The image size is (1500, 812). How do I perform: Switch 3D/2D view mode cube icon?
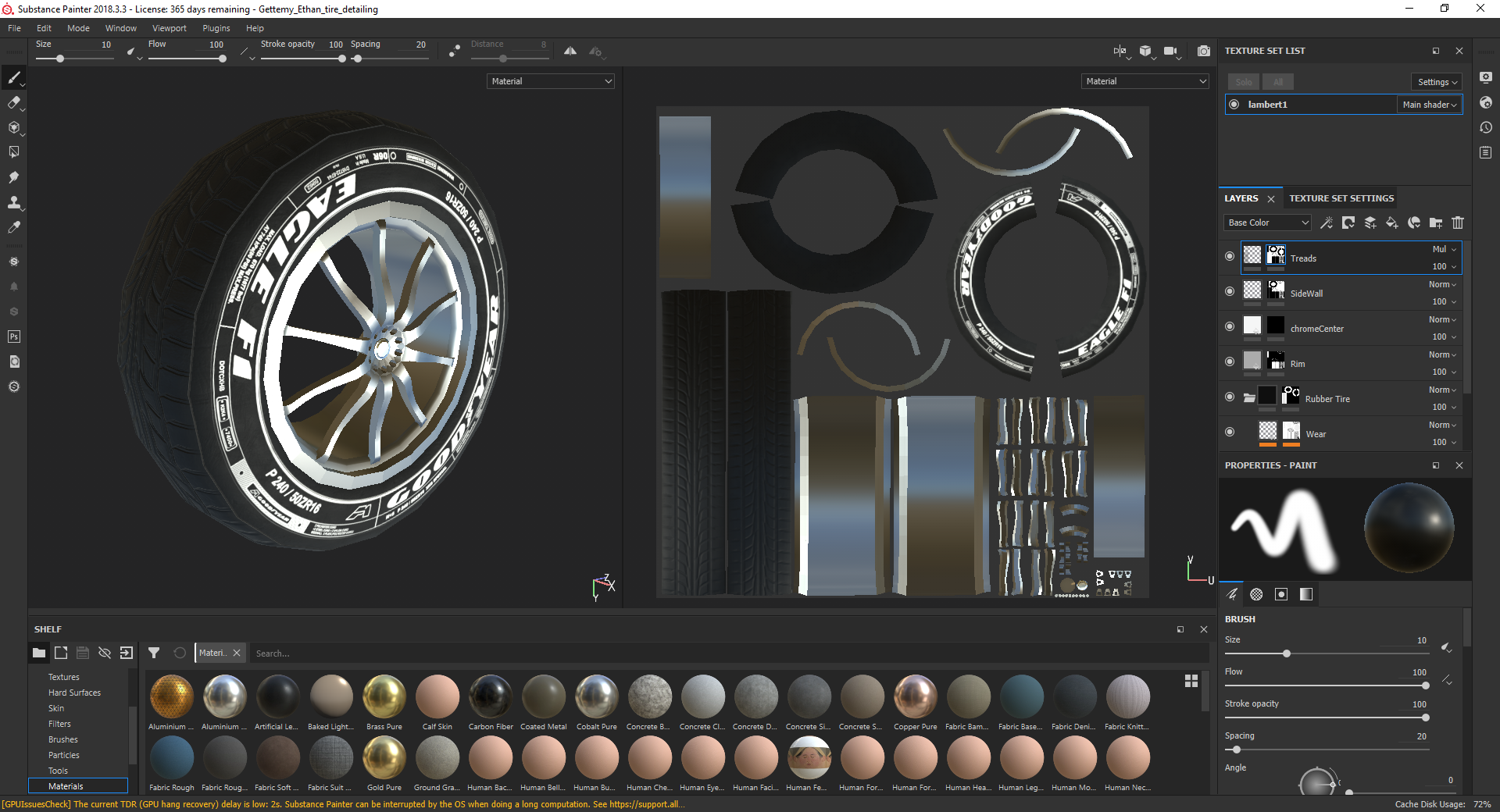[1145, 51]
